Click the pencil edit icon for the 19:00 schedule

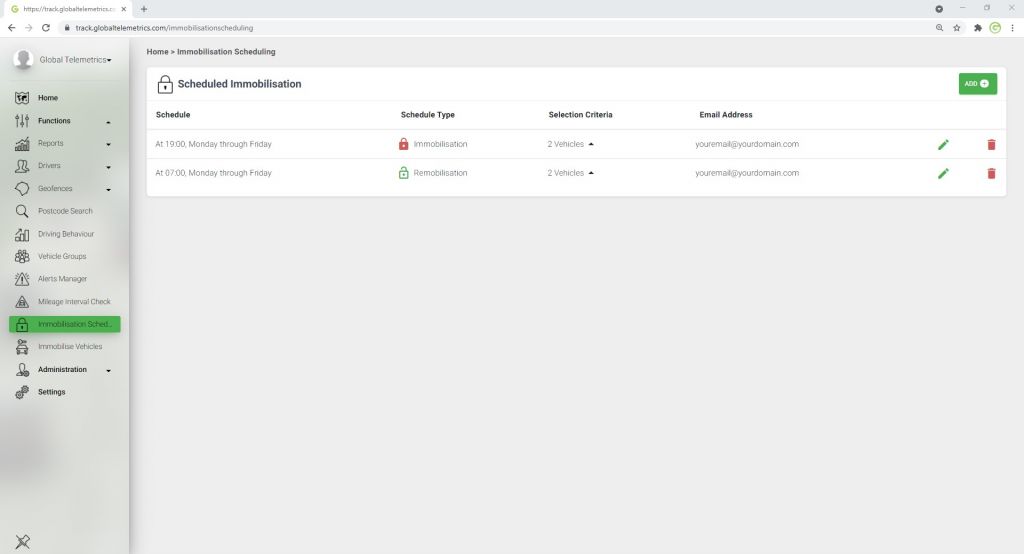tap(942, 145)
